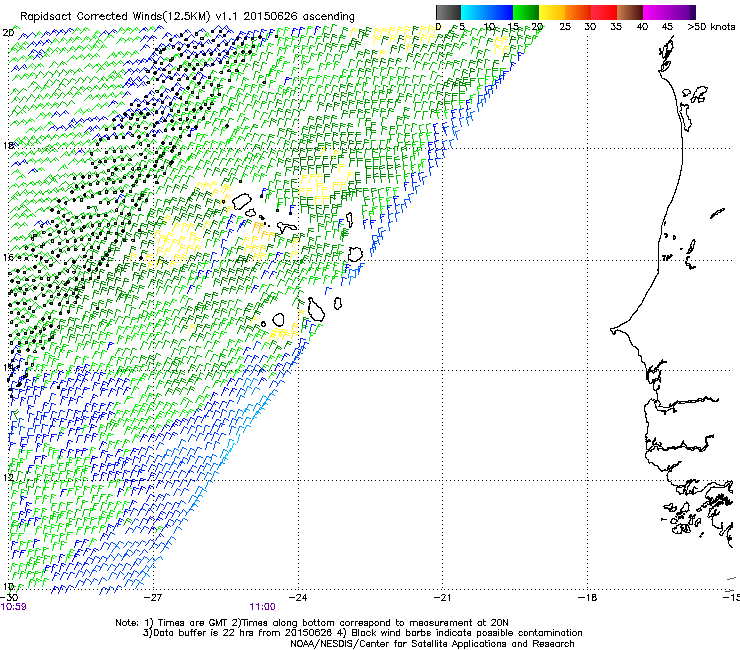Click the latitude label '12'
This screenshot has height=650, width=740.
pos(8,477)
